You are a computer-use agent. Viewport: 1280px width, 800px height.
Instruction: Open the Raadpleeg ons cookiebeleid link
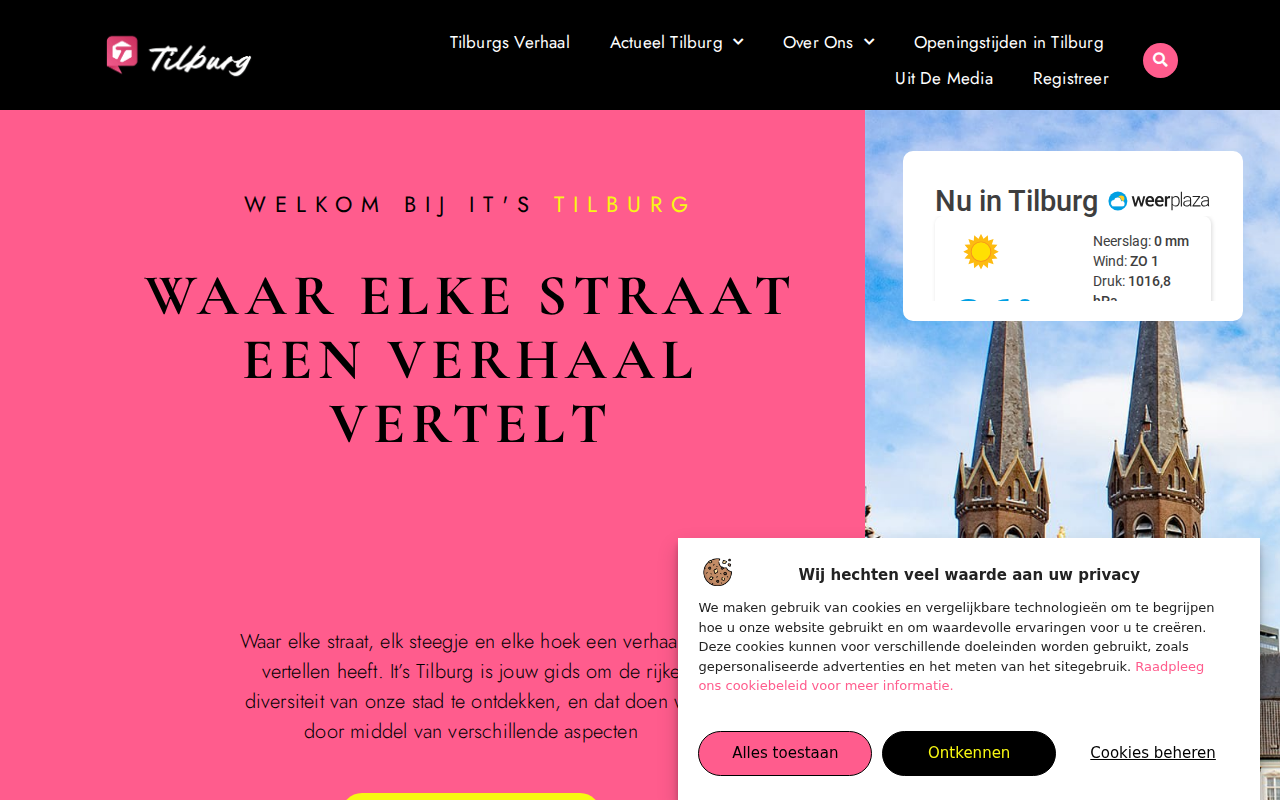951,676
